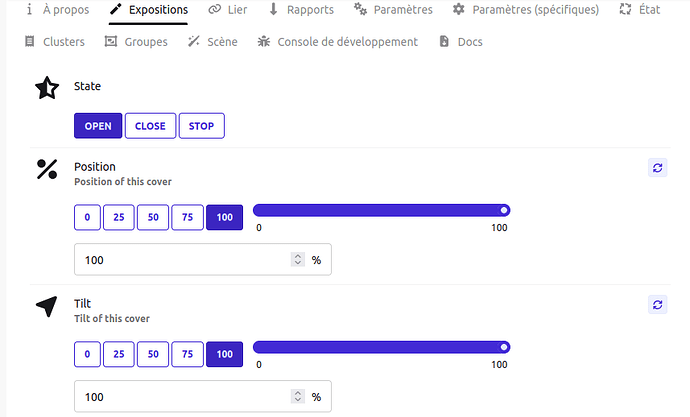690x417 pixels.
Task: Open the Paramètres (spécifiques) tab
Action: (526, 10)
